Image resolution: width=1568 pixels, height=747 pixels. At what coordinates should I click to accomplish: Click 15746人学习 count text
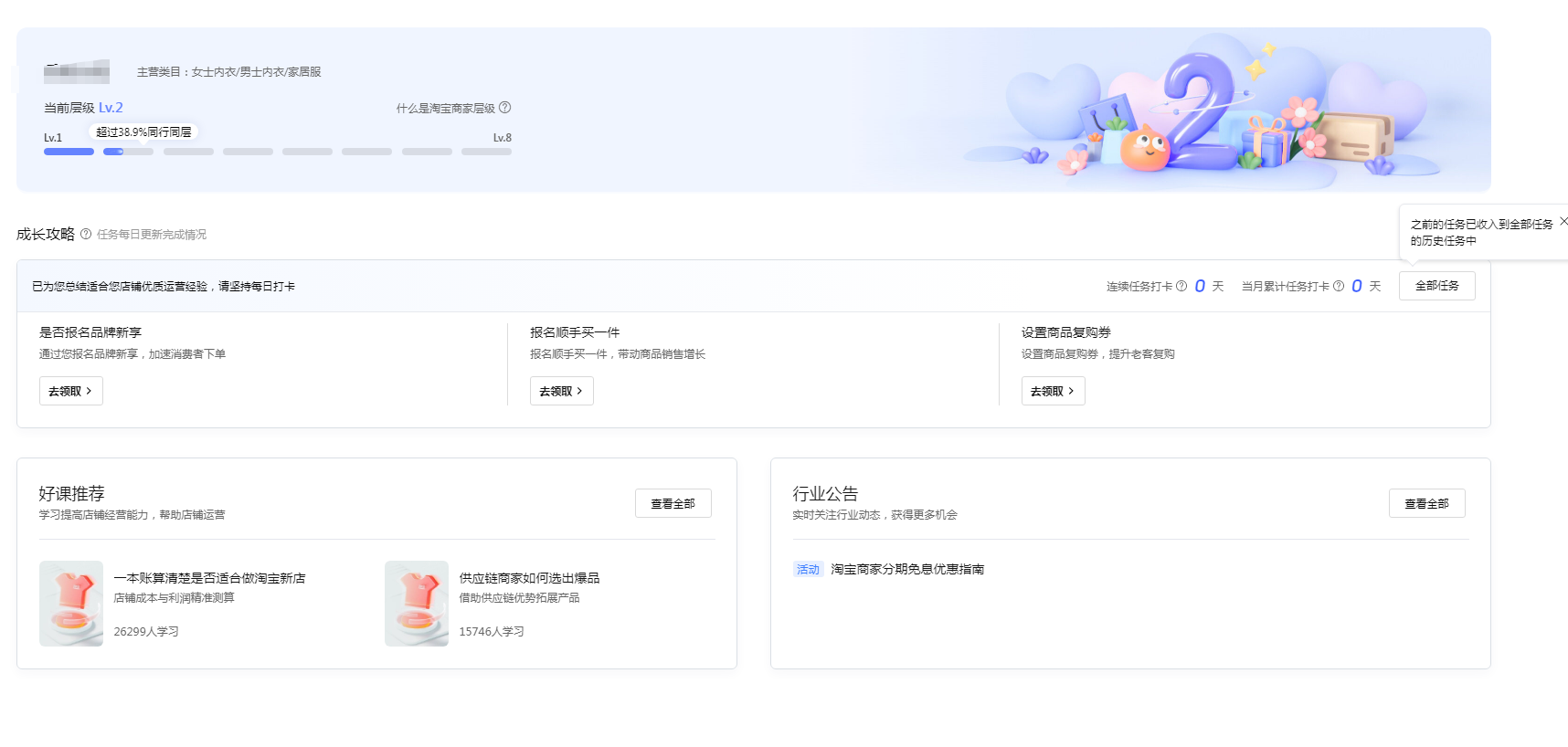click(492, 631)
